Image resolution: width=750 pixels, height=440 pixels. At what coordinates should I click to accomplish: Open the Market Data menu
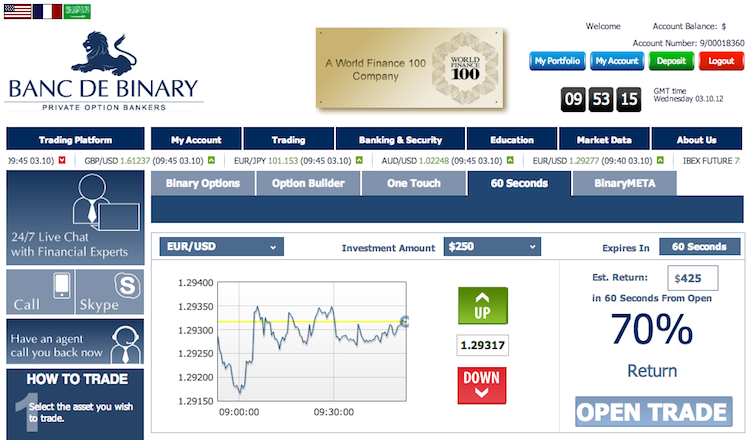pyautogui.click(x=604, y=140)
